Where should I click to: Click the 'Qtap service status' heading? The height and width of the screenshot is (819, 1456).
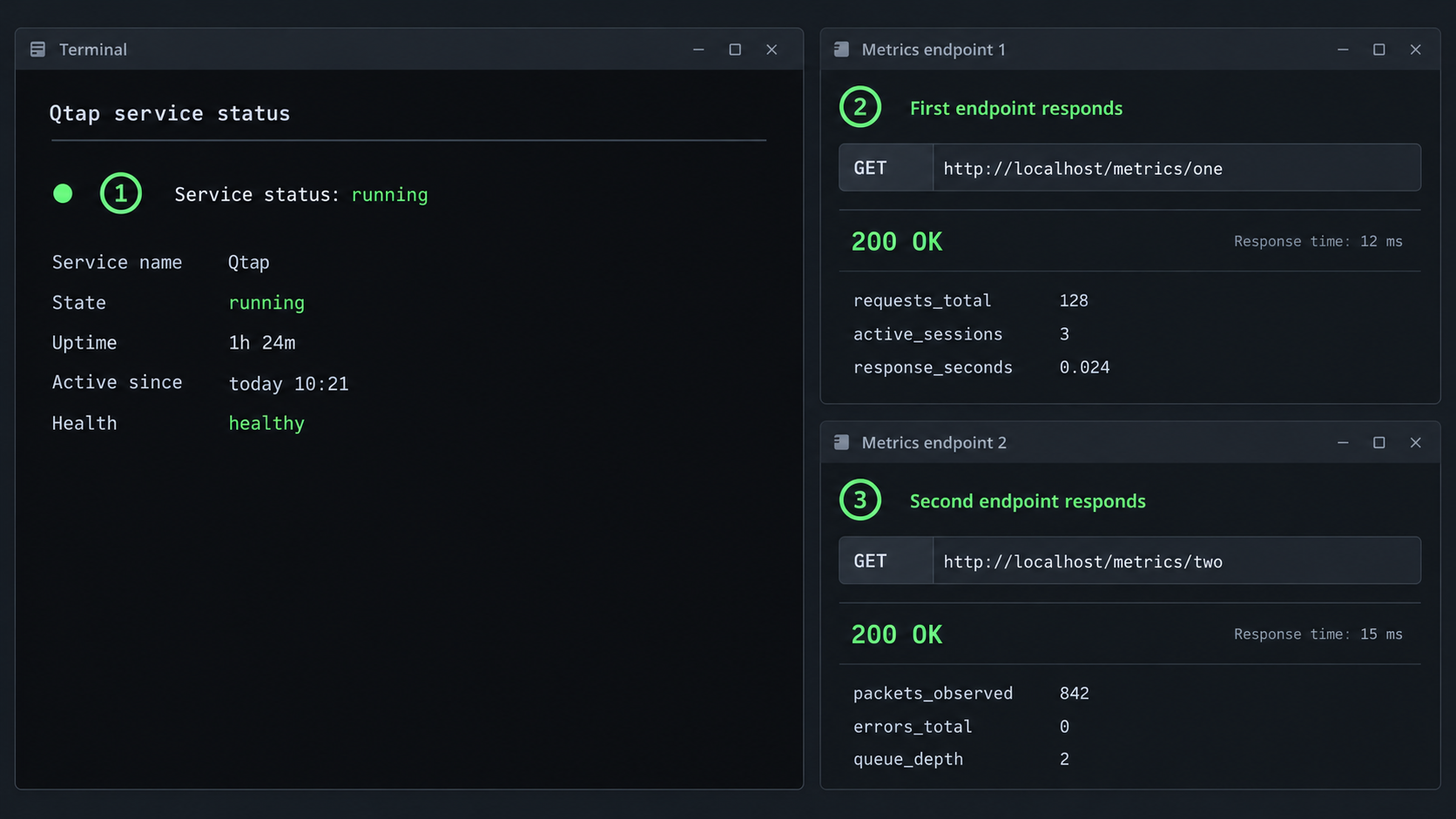(170, 113)
